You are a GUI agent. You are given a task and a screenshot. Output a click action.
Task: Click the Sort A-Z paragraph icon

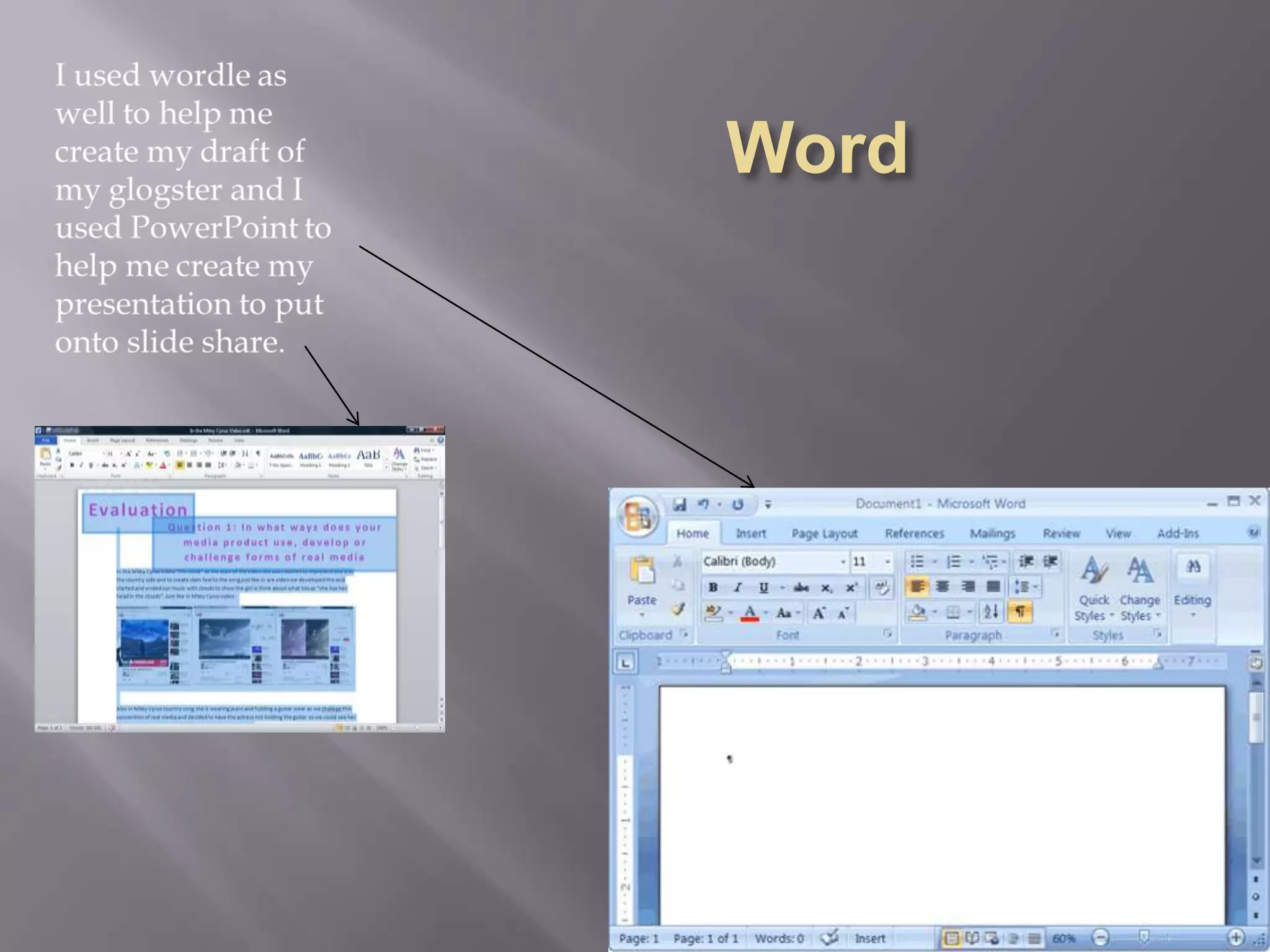pos(991,612)
